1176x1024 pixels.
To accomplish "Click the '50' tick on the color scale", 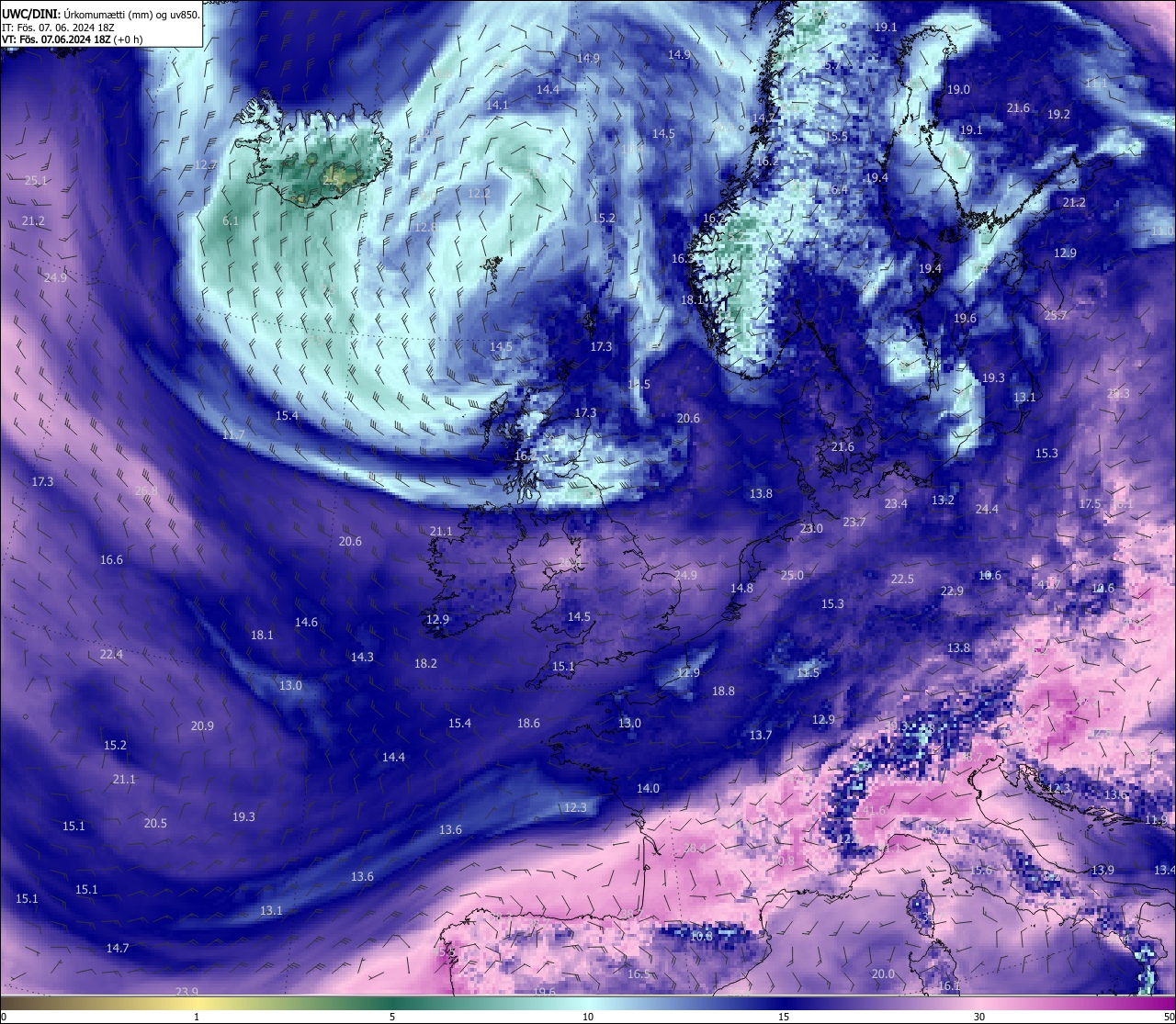I will 1168,1017.
